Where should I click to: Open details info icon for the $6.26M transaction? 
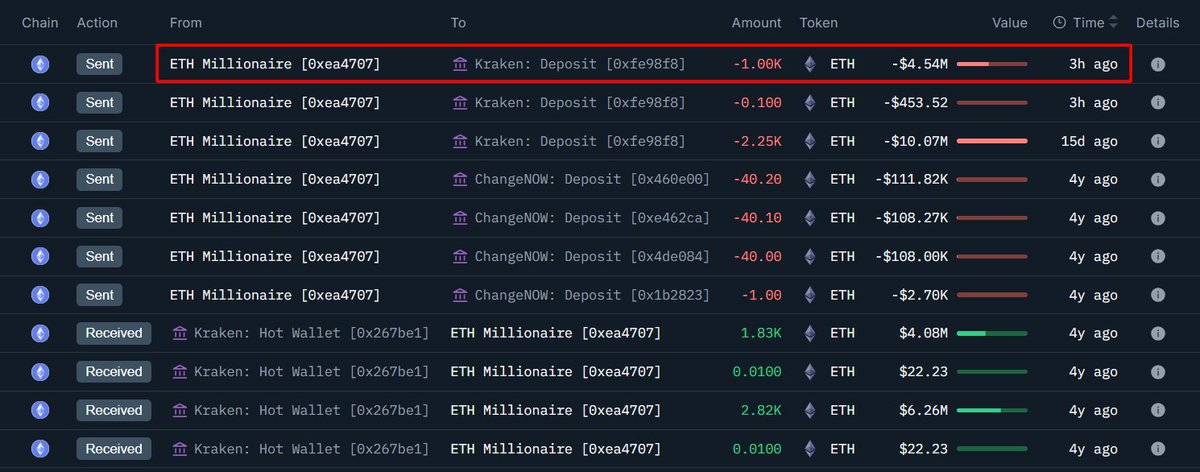click(1157, 410)
